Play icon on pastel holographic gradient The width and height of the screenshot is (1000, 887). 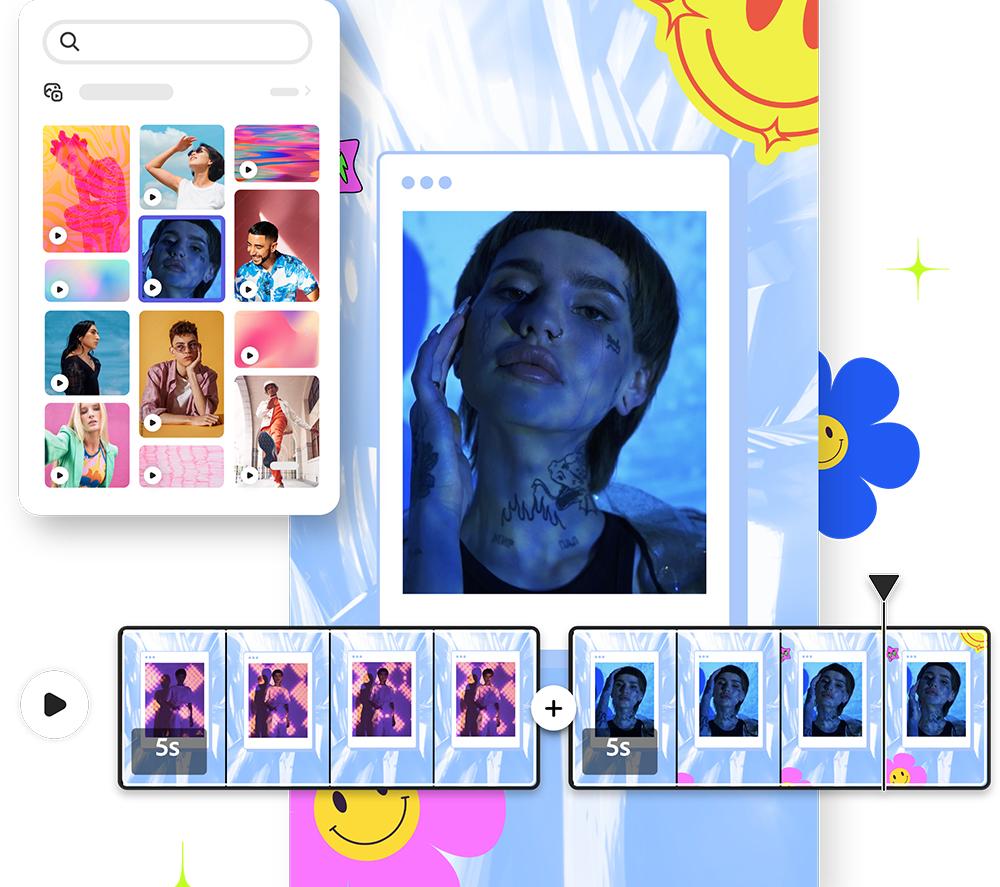point(59,290)
